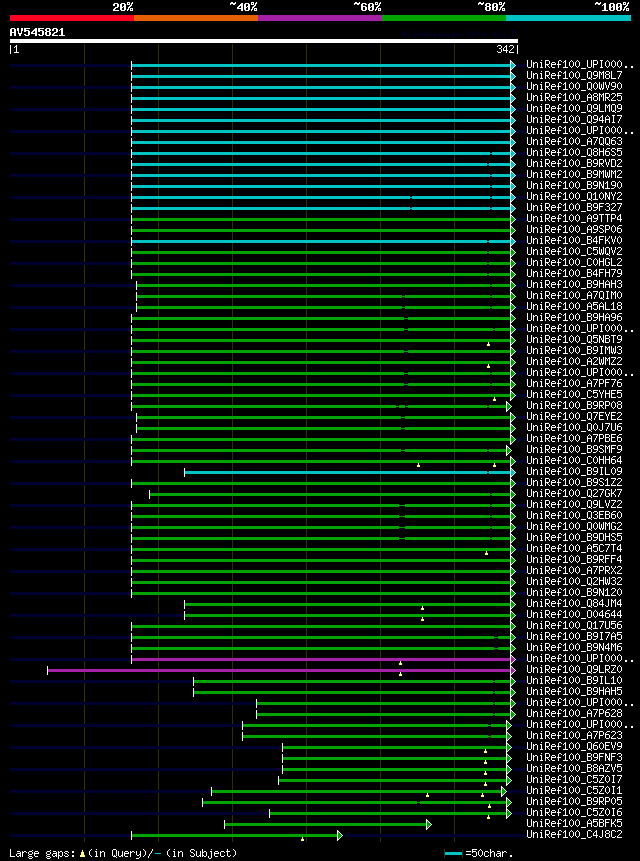
Task: Open hit UniRef100_Q60EV9
Action: tap(574, 746)
